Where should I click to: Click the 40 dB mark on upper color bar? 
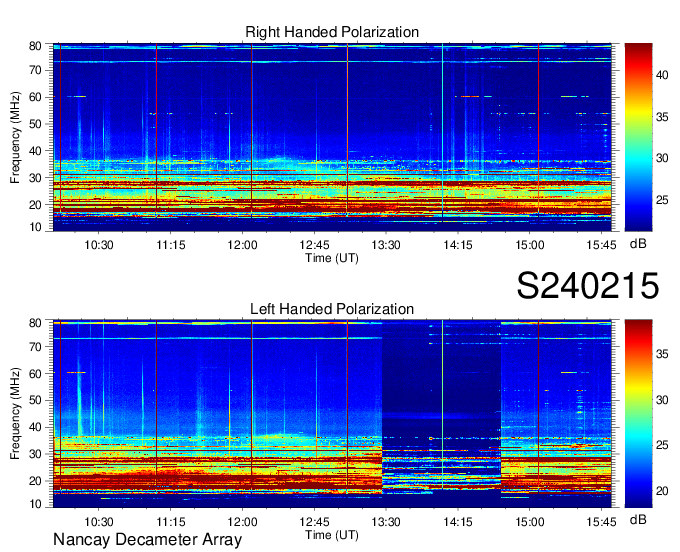tap(662, 75)
